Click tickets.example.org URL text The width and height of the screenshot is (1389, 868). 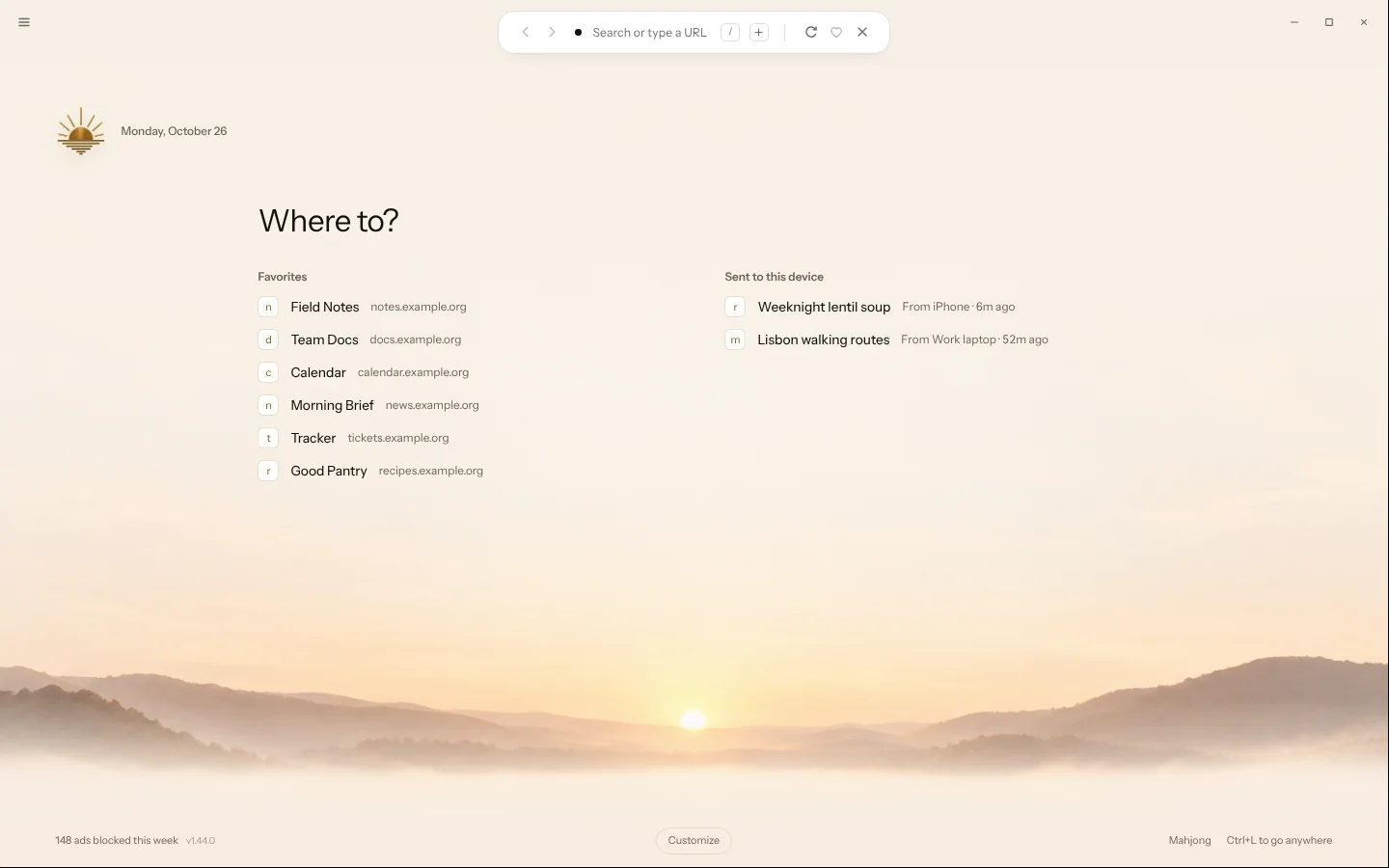tap(398, 438)
